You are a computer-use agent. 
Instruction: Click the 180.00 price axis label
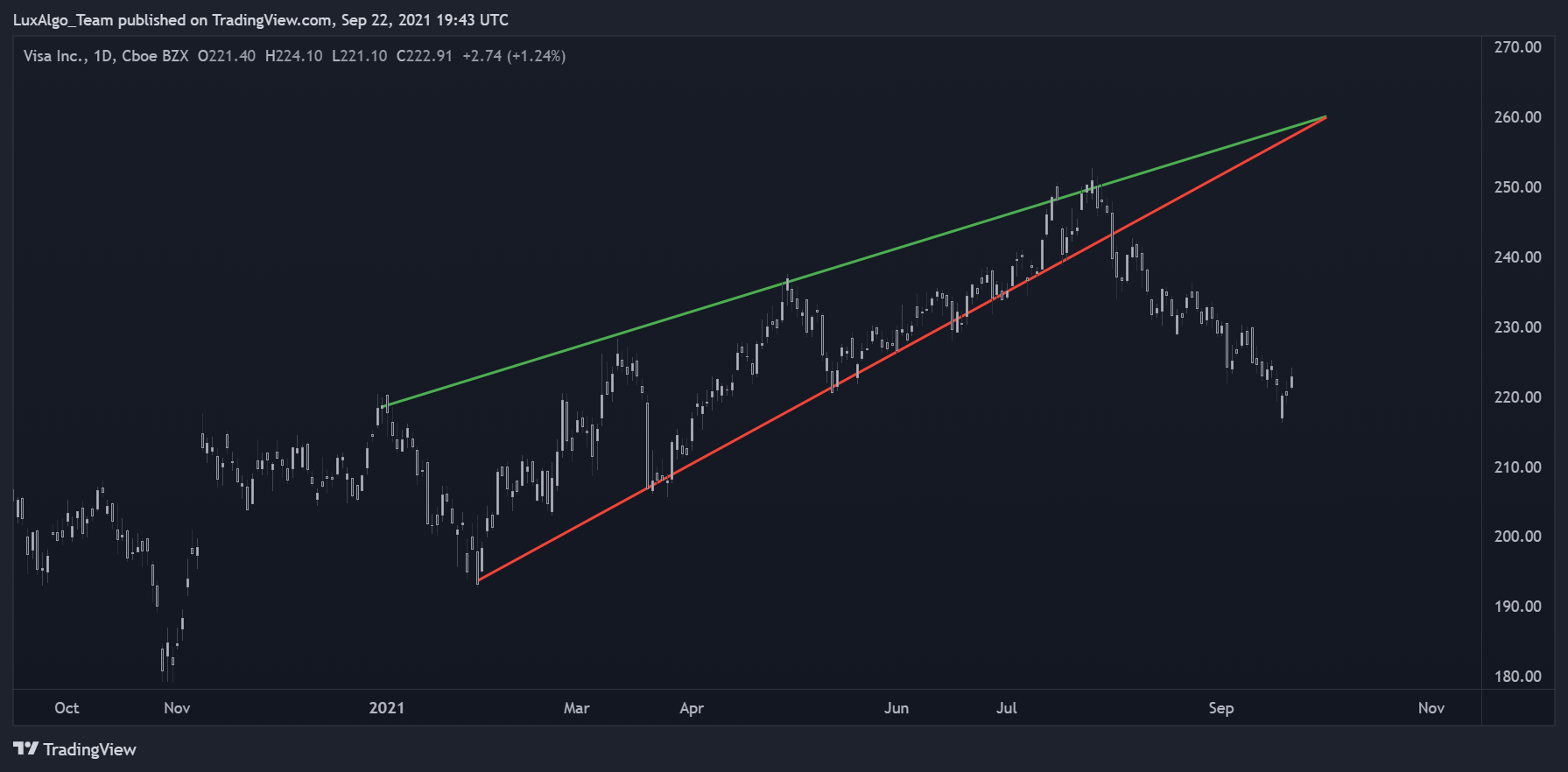coord(1517,677)
